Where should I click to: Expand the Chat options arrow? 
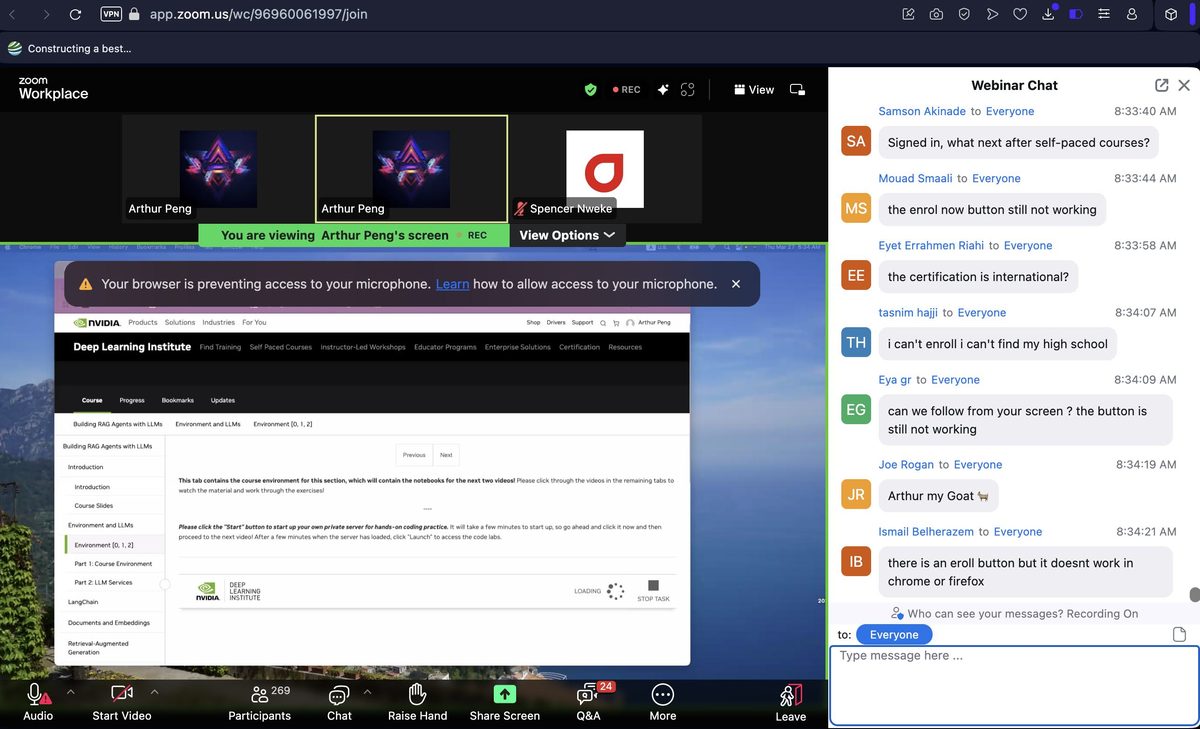point(367,691)
